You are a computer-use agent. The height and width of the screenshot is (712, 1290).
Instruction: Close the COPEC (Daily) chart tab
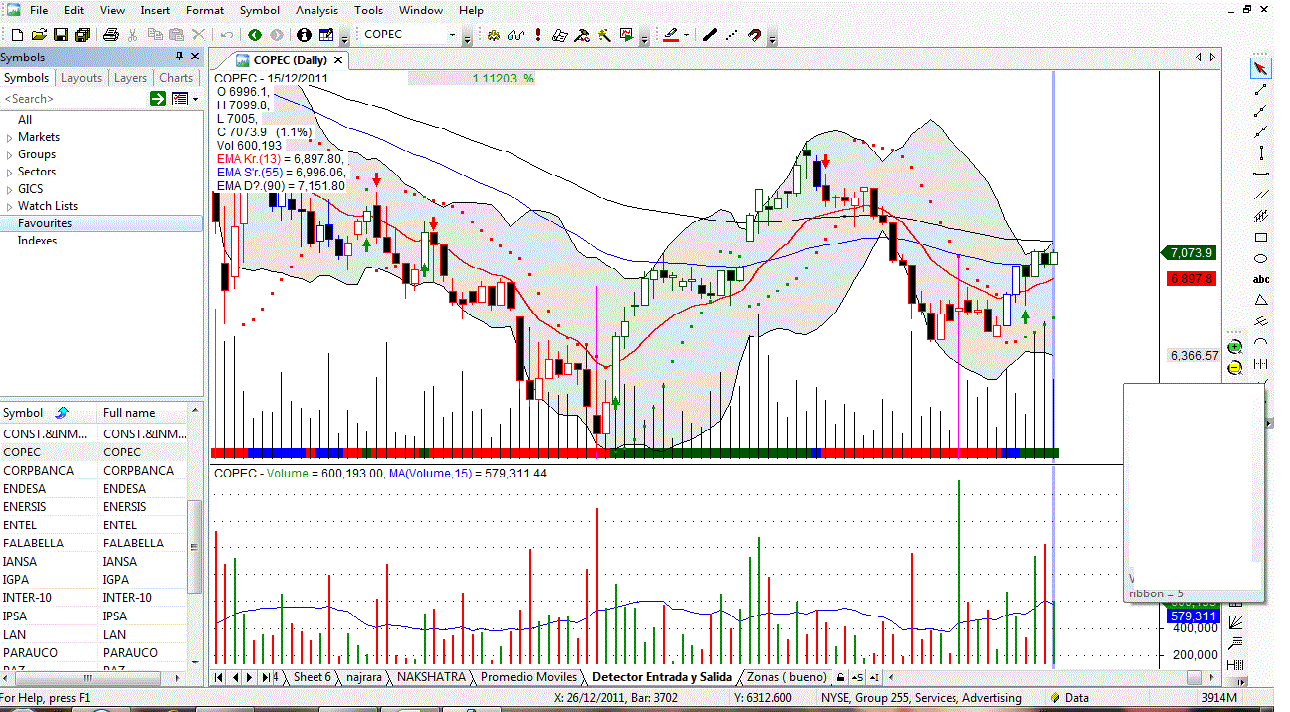[338, 60]
